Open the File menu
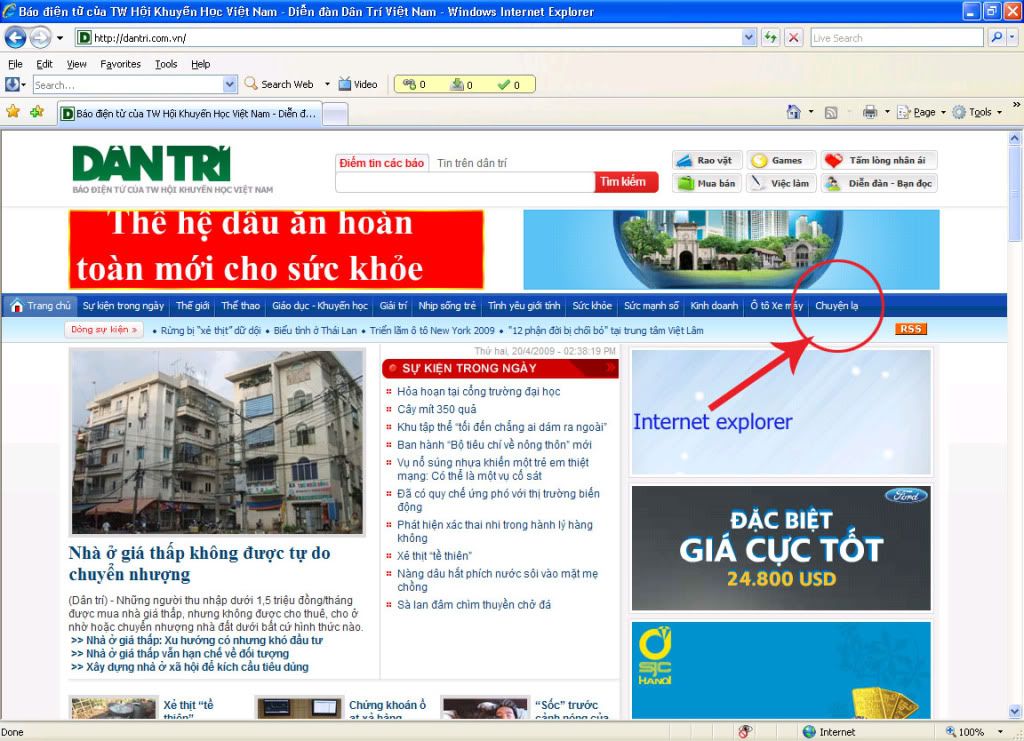The width and height of the screenshot is (1024, 741). tap(15, 64)
